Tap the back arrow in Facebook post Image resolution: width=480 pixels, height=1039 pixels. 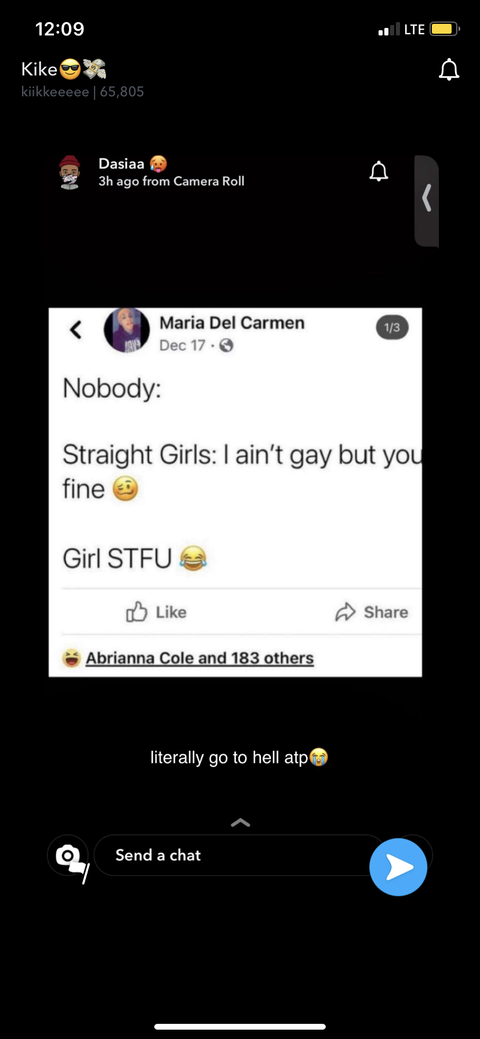point(76,329)
